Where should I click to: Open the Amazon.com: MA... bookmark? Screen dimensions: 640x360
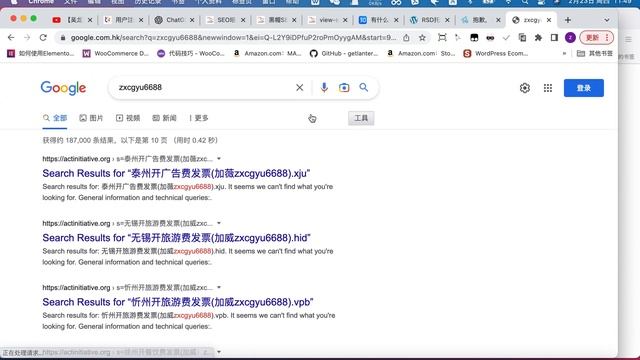click(267, 53)
